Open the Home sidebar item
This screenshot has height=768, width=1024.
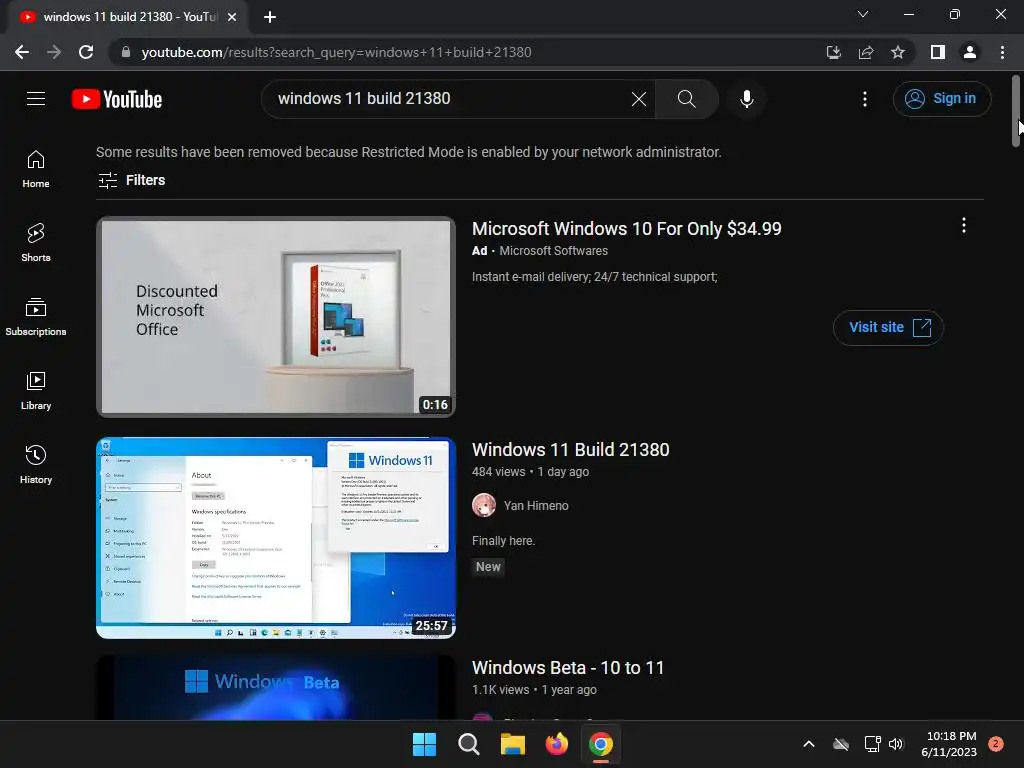pos(36,168)
